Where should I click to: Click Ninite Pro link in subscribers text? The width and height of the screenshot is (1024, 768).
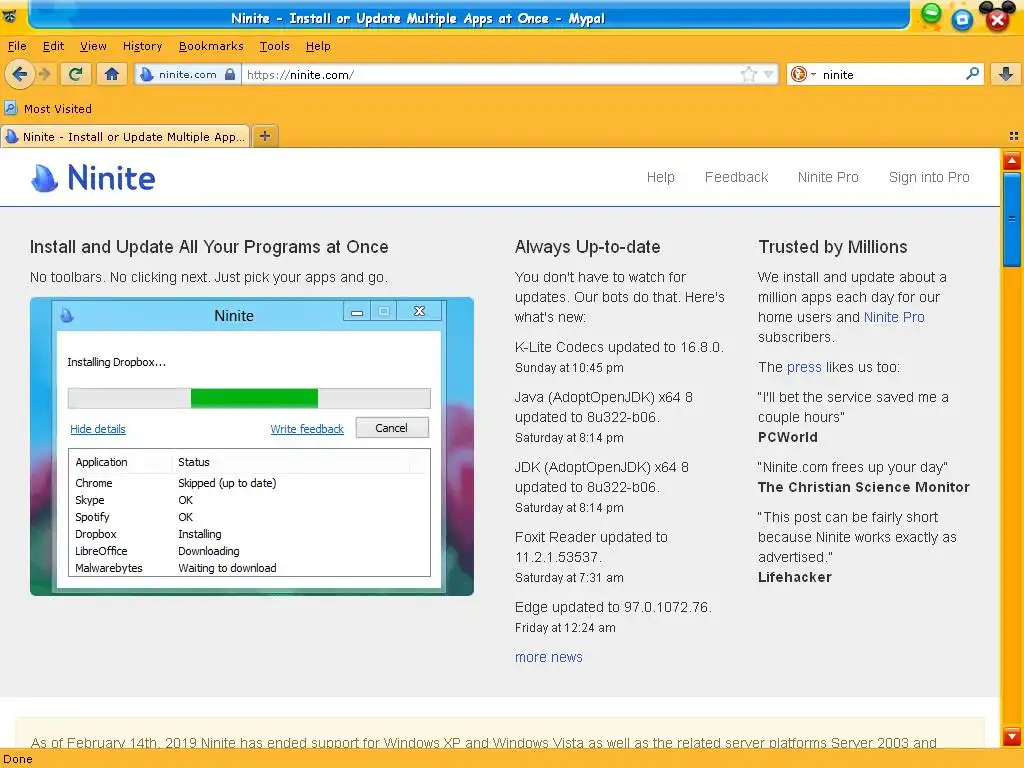[x=894, y=317]
